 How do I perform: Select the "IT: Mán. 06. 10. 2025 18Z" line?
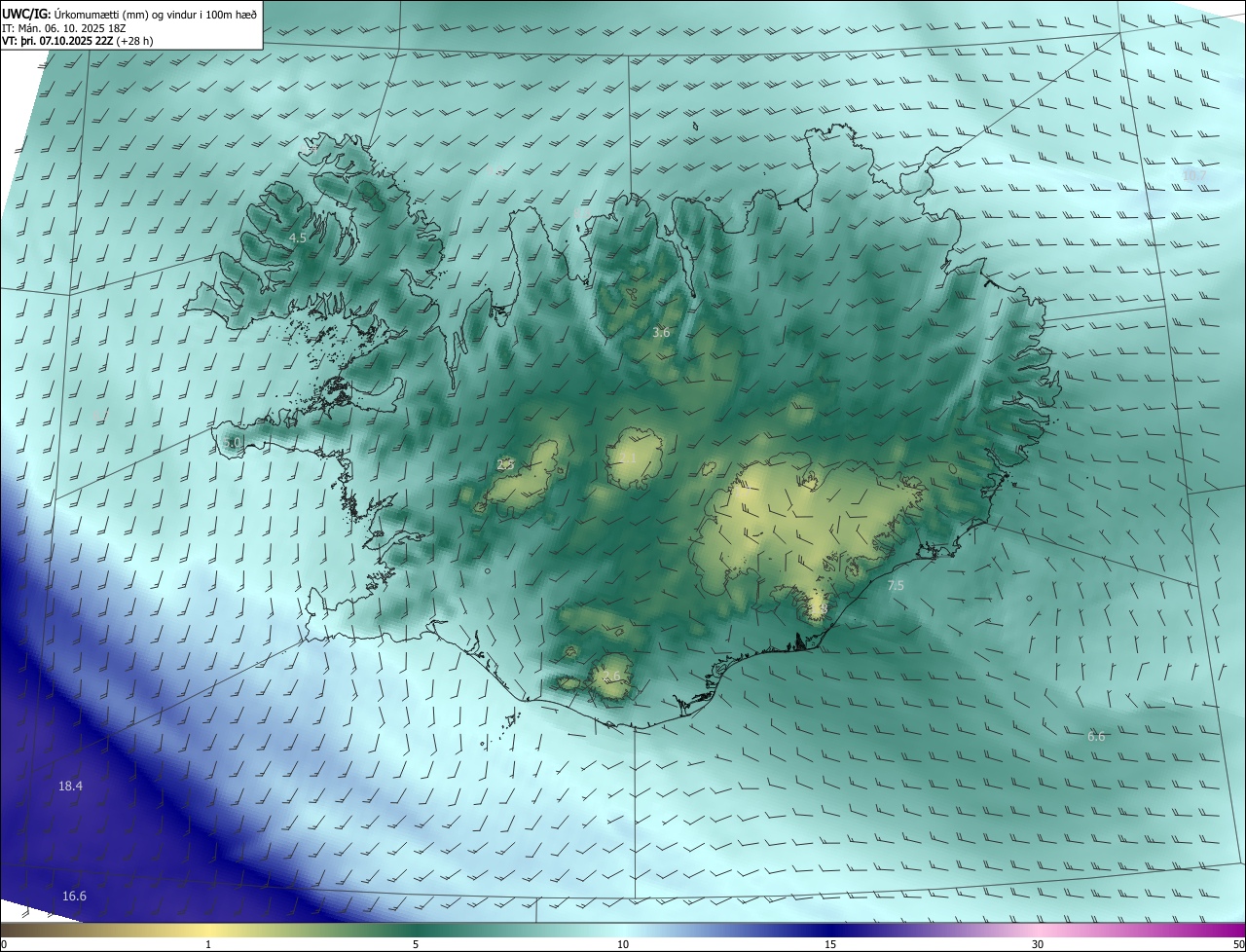pyautogui.click(x=64, y=28)
